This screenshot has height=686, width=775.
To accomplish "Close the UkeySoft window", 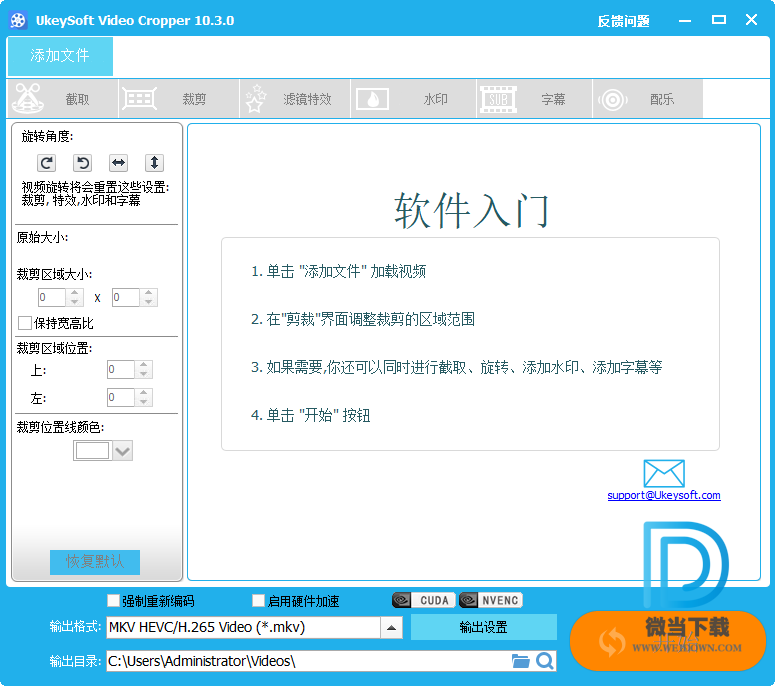I will 752,20.
